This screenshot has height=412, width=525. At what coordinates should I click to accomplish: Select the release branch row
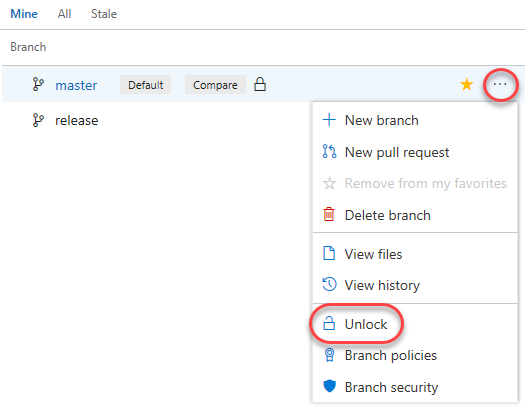pyautogui.click(x=157, y=120)
